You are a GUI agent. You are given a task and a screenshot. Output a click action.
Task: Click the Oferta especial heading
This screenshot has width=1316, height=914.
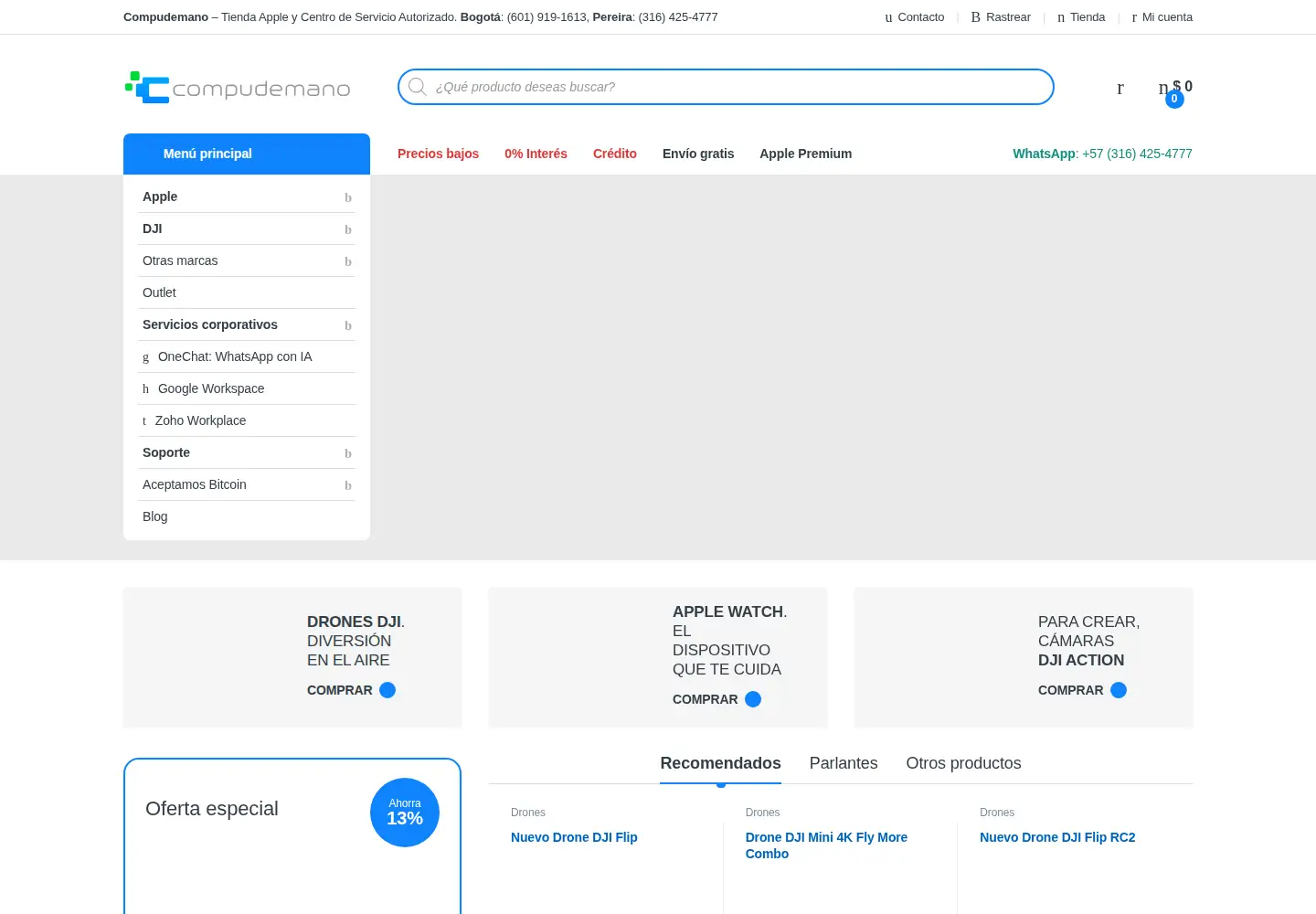pyautogui.click(x=212, y=809)
